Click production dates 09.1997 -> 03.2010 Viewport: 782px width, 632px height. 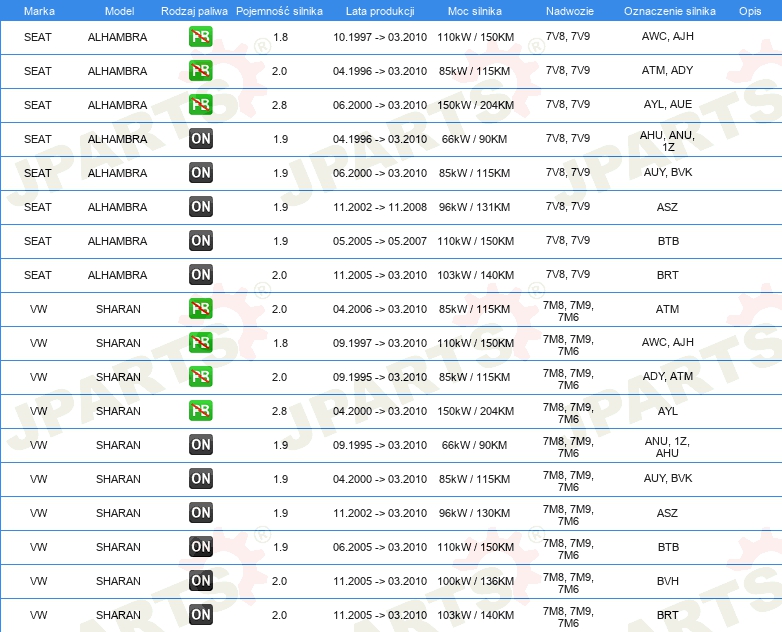click(x=380, y=343)
